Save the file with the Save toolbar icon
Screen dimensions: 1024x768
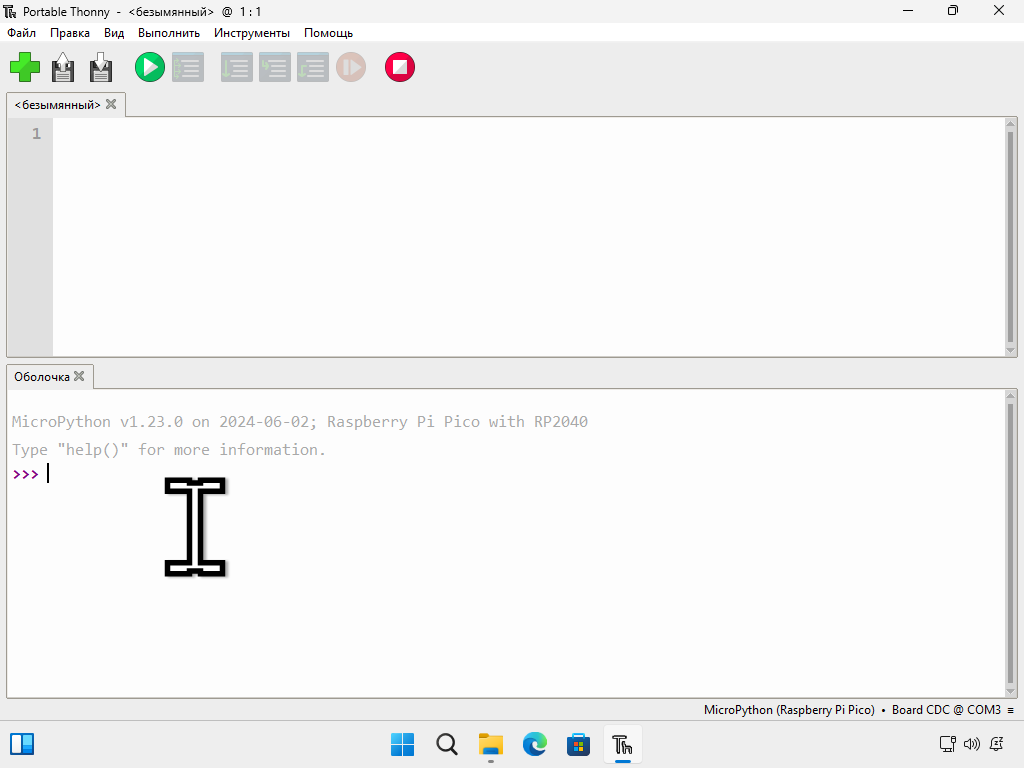101,67
